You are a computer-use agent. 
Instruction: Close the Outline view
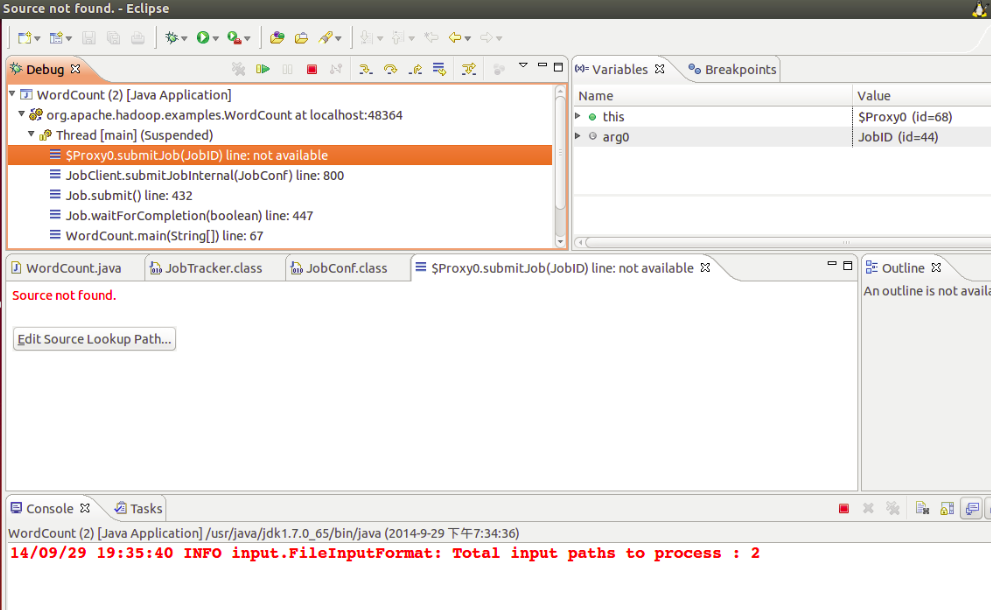coord(936,267)
